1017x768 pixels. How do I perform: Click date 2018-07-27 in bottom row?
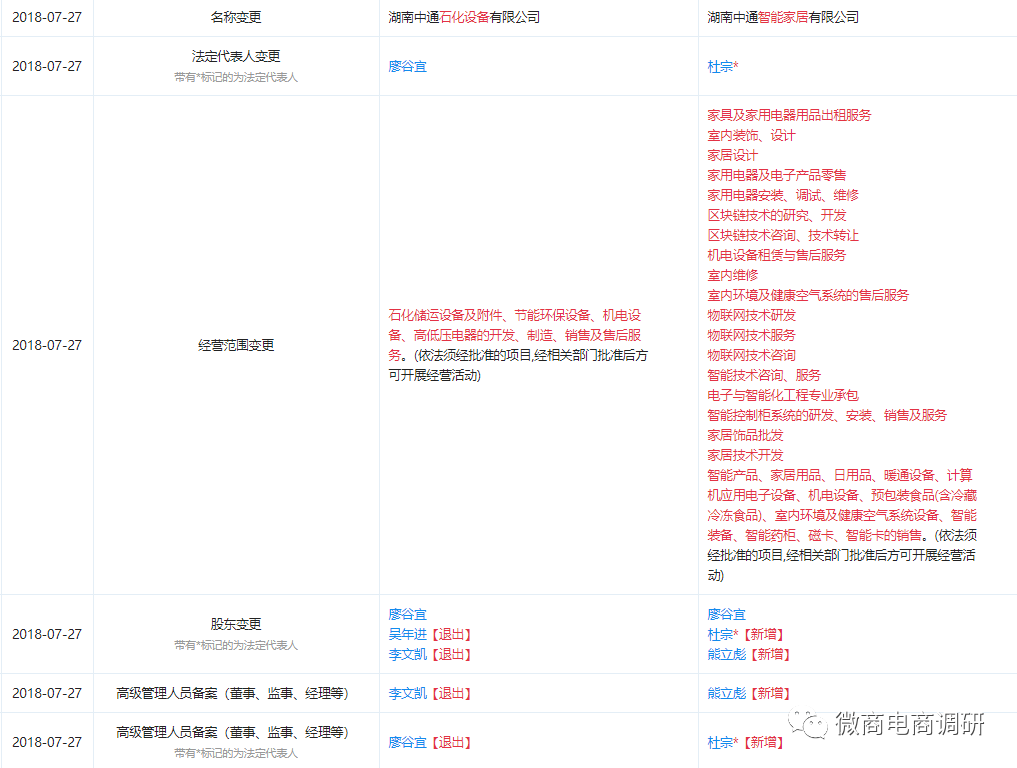(47, 742)
